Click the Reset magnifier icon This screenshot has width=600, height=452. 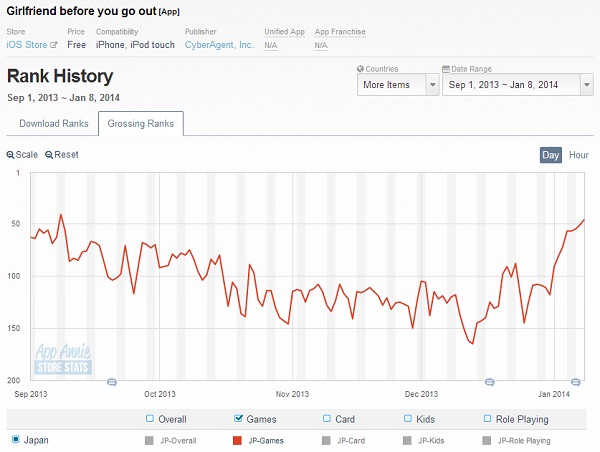pyautogui.click(x=49, y=155)
